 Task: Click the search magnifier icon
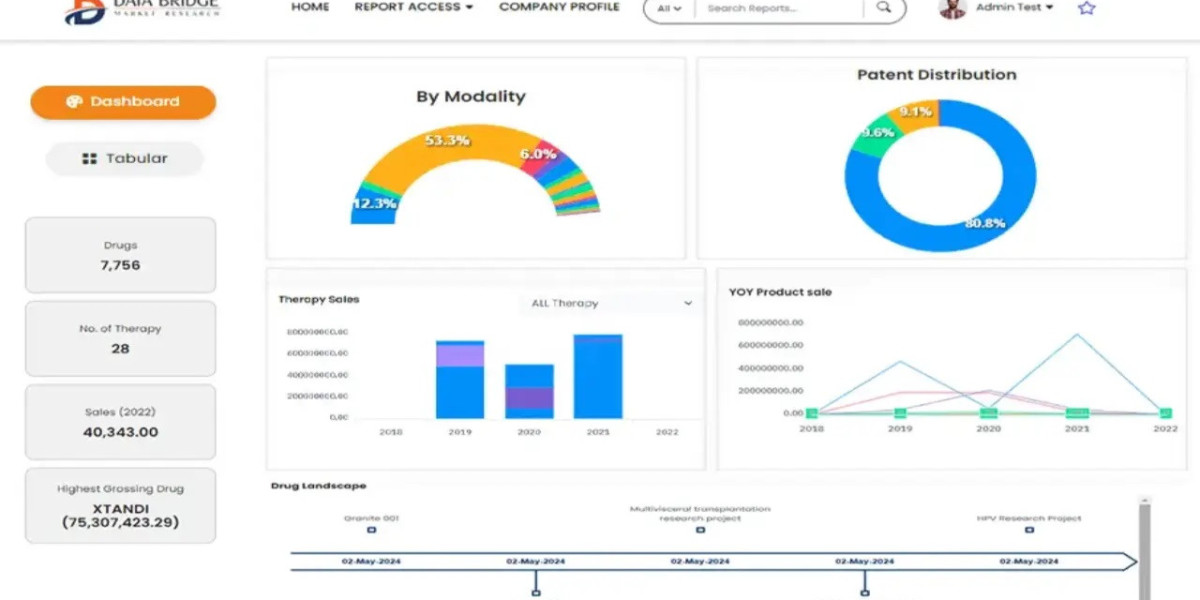point(883,8)
